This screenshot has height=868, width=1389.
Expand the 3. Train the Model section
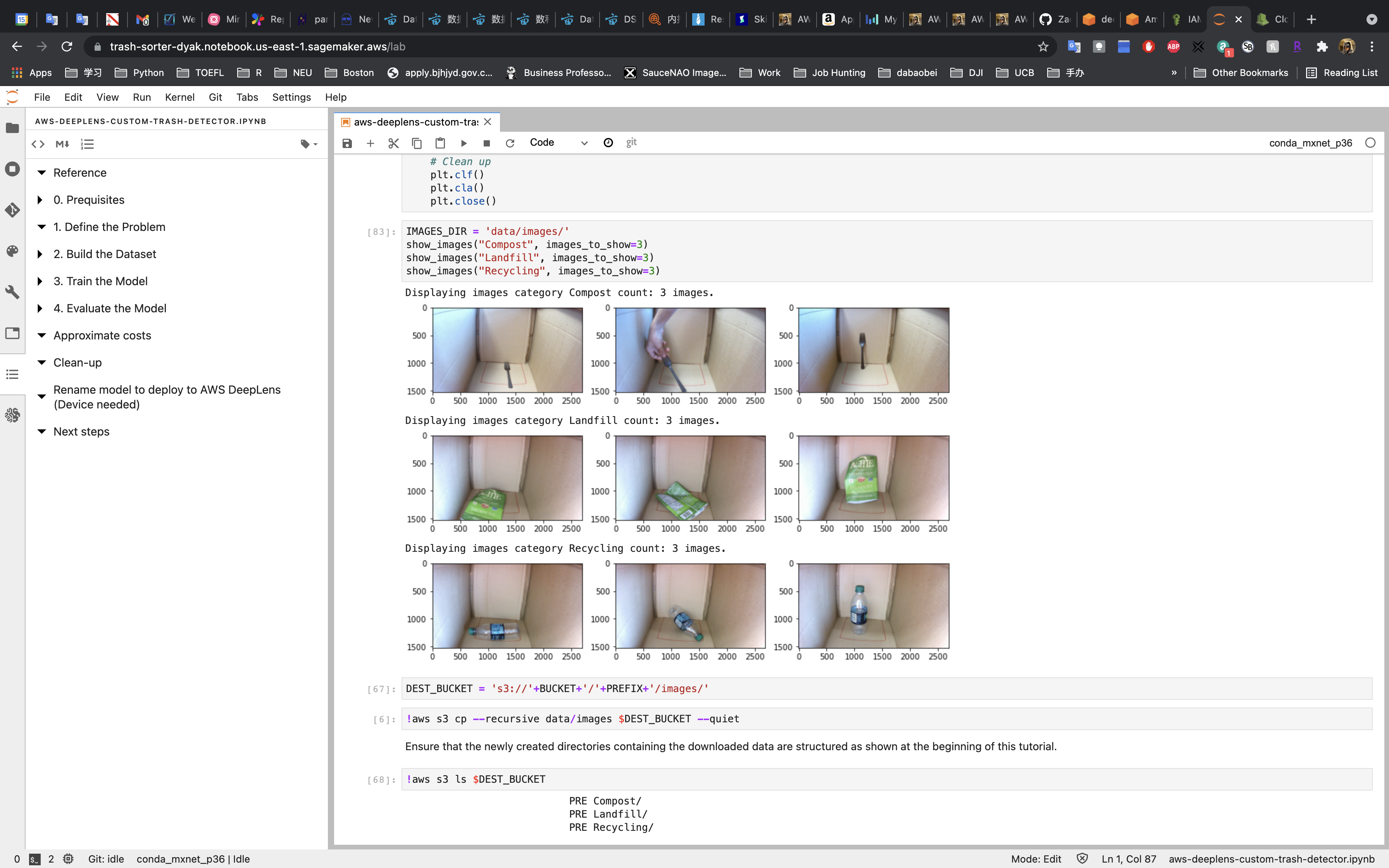pos(40,281)
